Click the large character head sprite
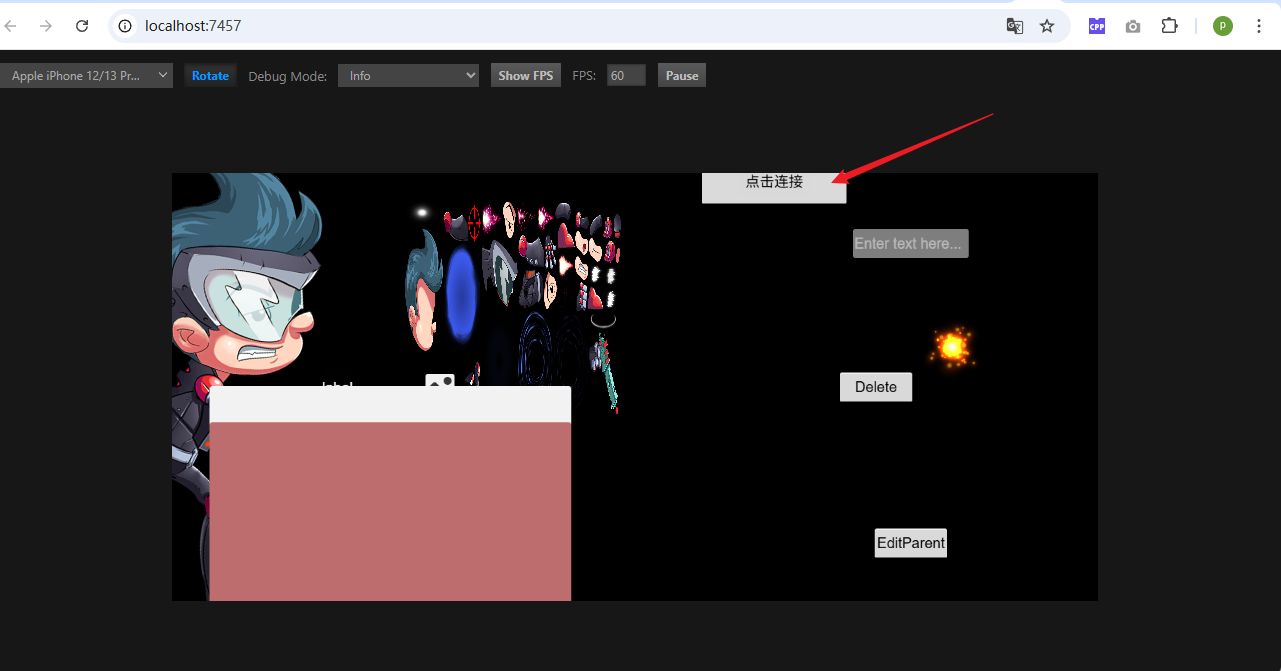This screenshot has height=671, width=1281. tap(245, 275)
